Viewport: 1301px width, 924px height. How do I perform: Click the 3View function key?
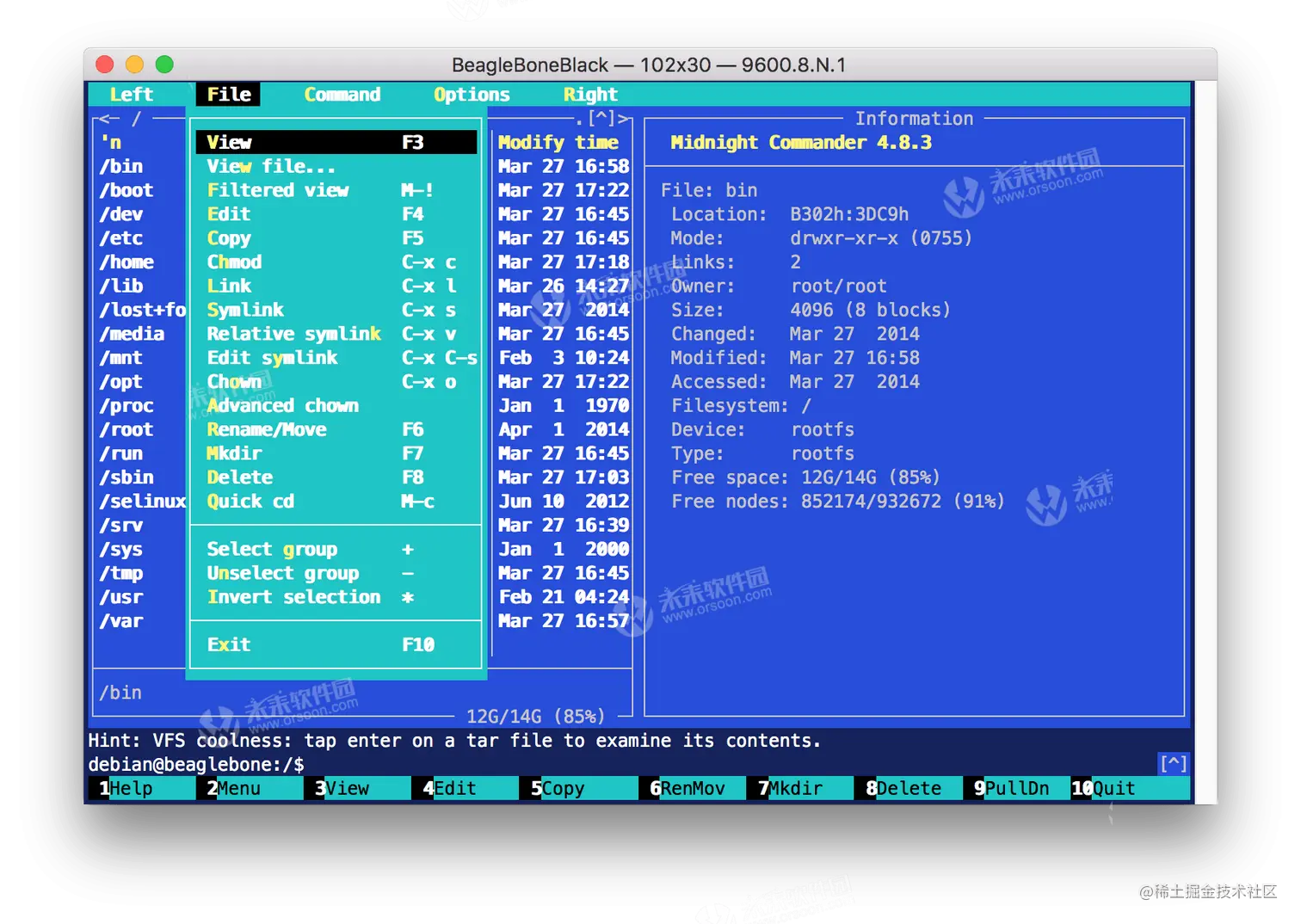point(357,788)
